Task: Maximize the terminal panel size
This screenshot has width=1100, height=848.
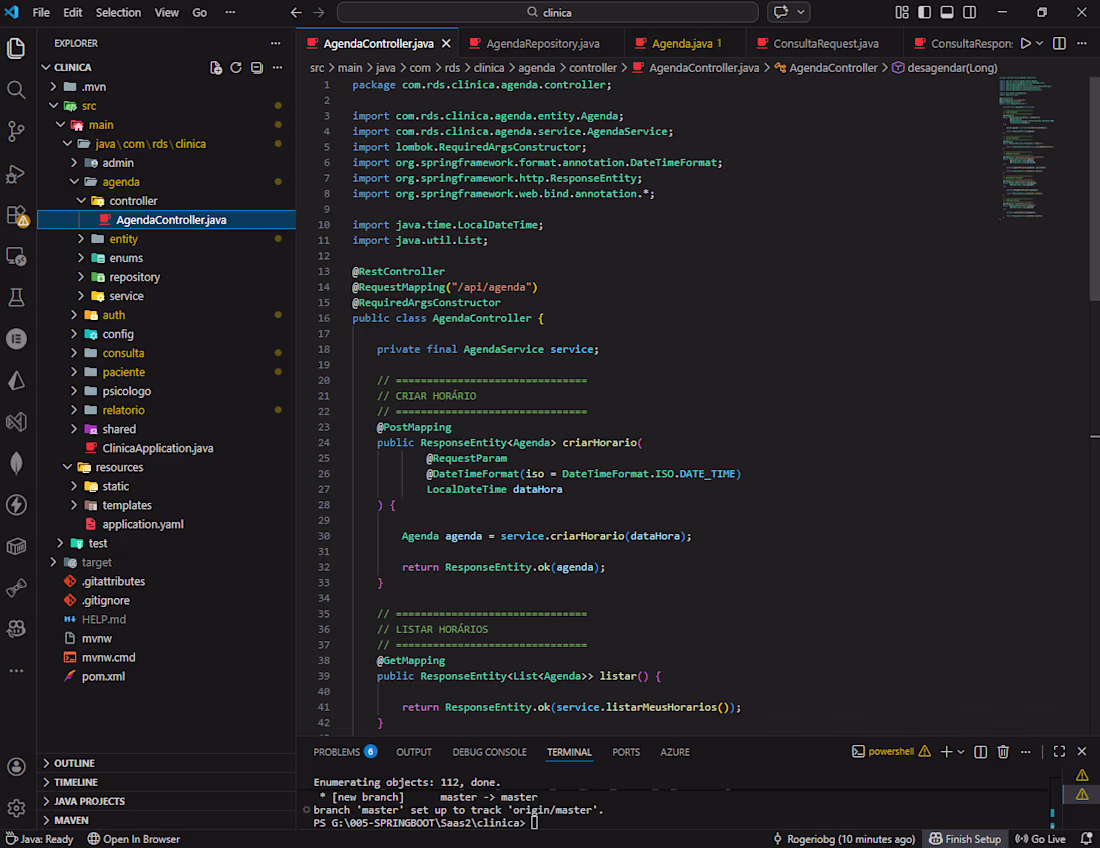Action: pos(1059,752)
